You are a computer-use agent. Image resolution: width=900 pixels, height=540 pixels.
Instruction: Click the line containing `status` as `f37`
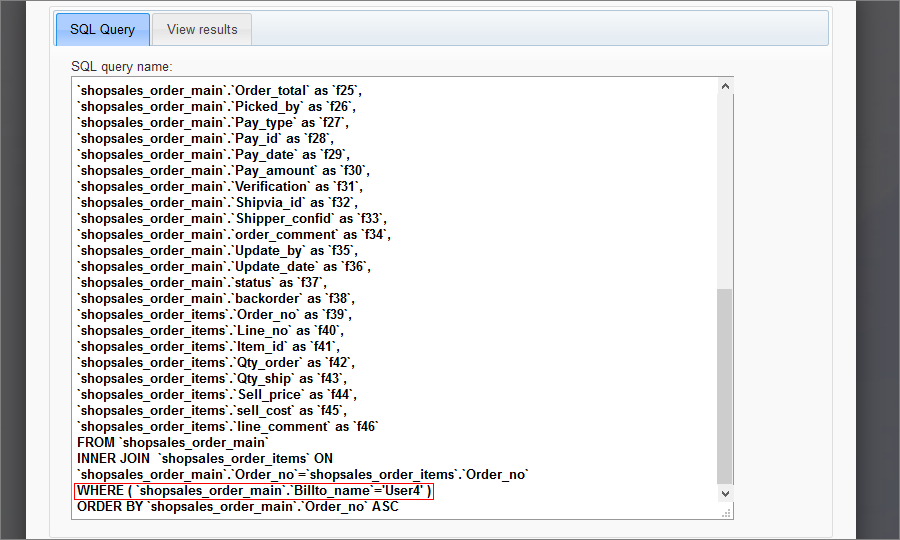point(202,283)
